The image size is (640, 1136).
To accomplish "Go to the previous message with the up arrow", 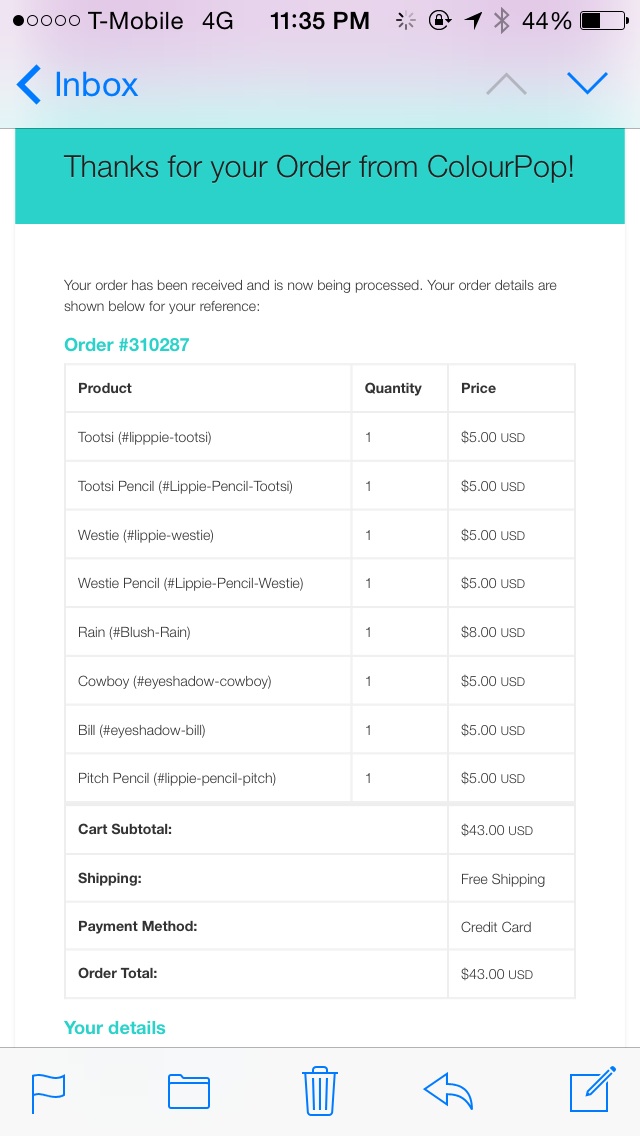I will point(506,85).
